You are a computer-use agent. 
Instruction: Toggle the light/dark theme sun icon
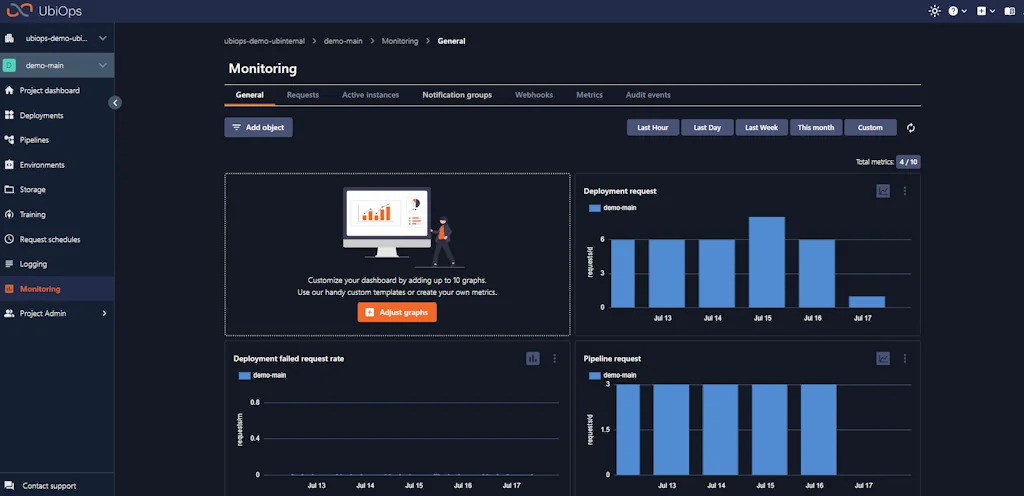(935, 11)
